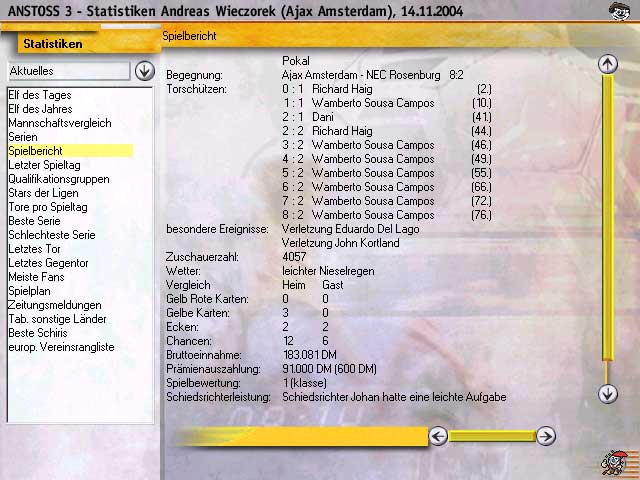Open the Aktuelles category dropdown arrow
This screenshot has width=640, height=480.
coord(144,71)
